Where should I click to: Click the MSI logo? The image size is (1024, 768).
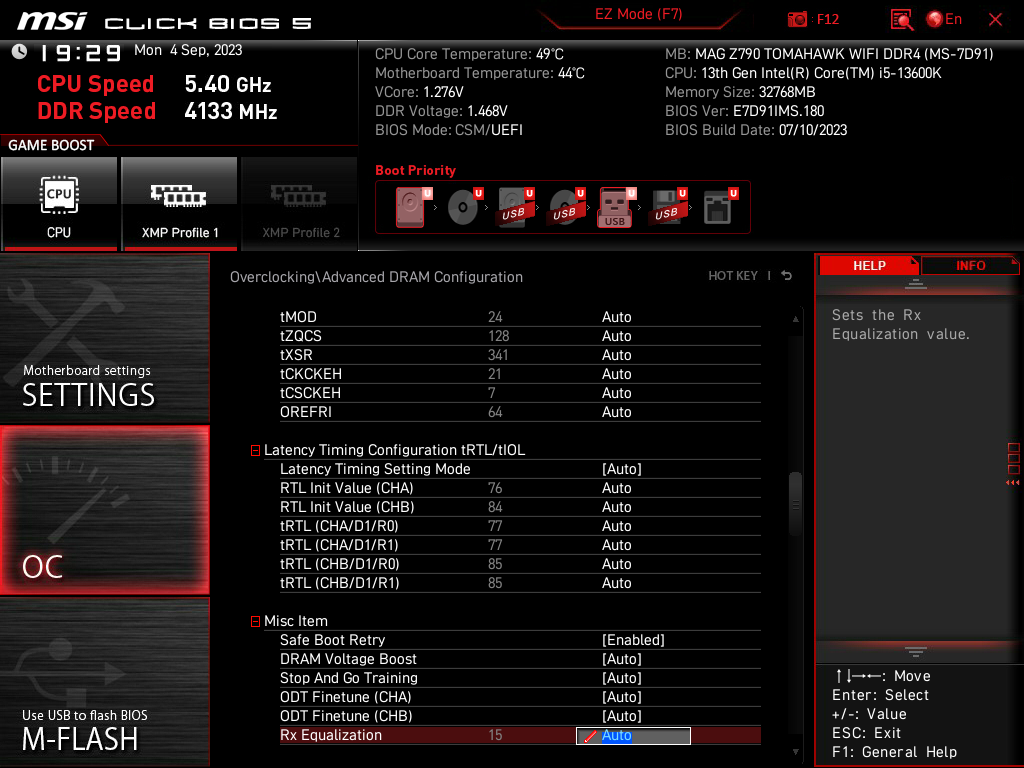click(52, 21)
